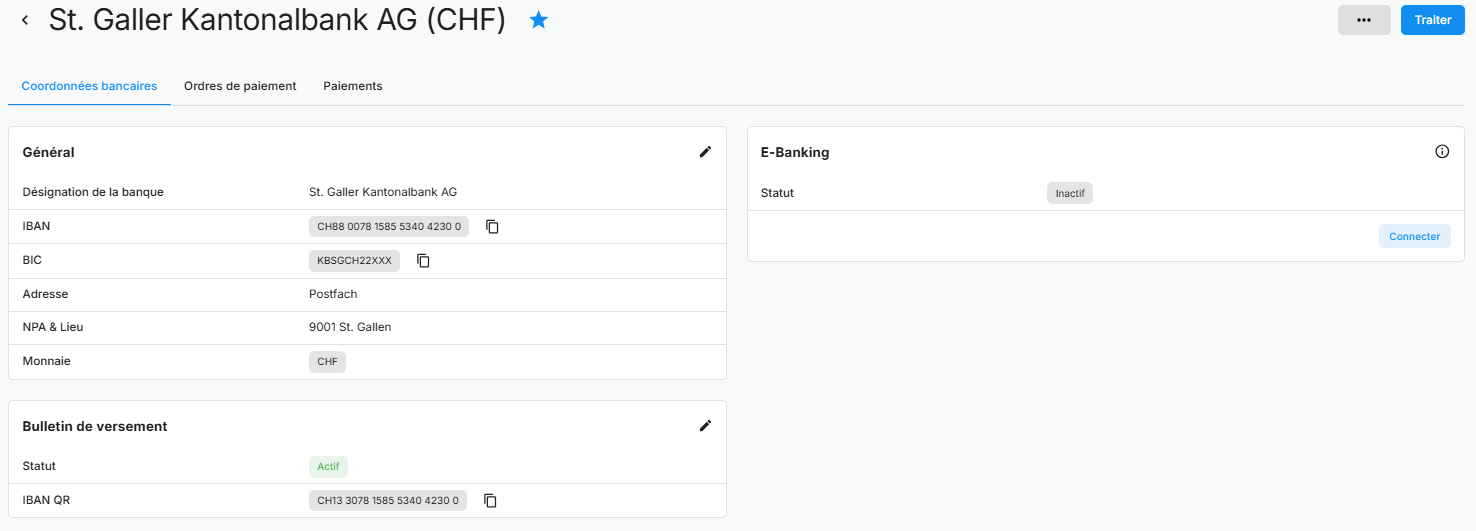Switch to Ordres de paiement tab

coord(240,86)
